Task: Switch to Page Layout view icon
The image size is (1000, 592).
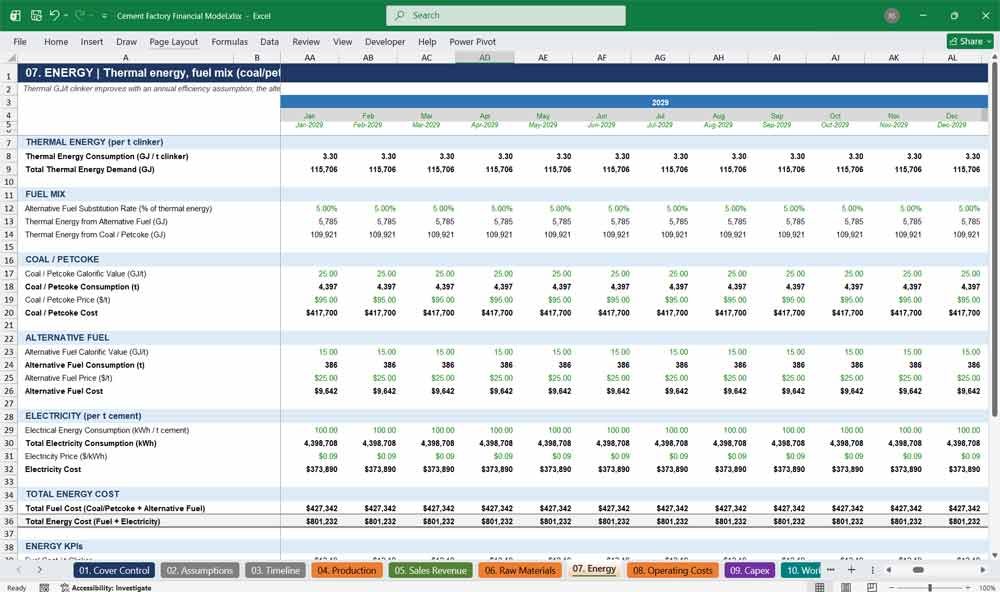Action: tap(846, 587)
